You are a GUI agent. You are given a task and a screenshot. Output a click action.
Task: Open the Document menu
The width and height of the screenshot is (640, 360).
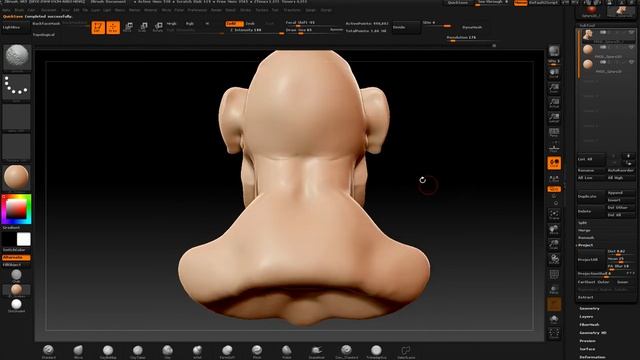(49, 10)
